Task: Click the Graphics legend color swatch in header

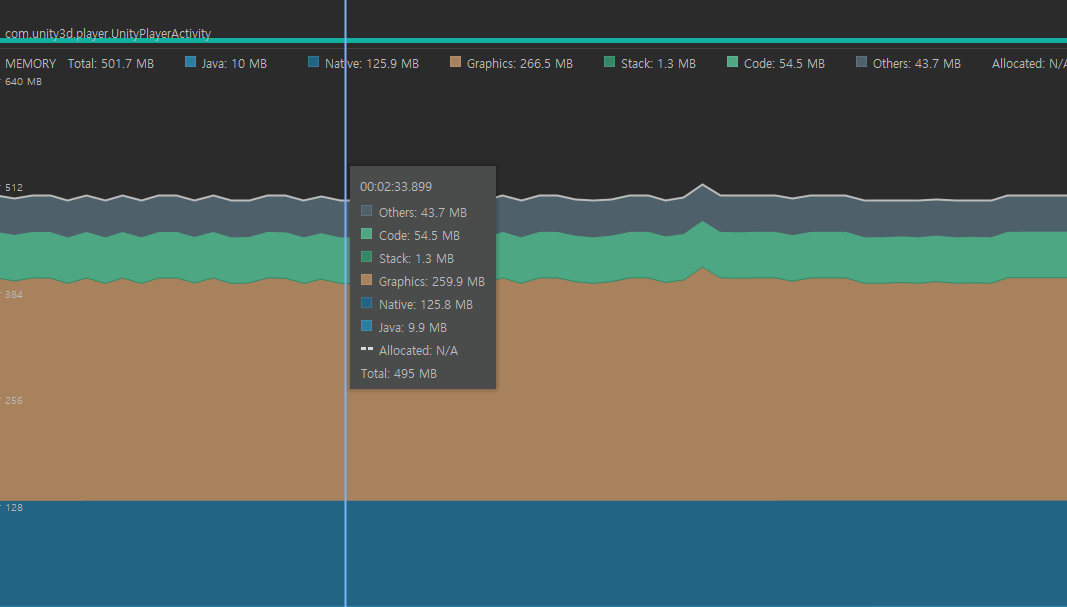Action: click(455, 62)
